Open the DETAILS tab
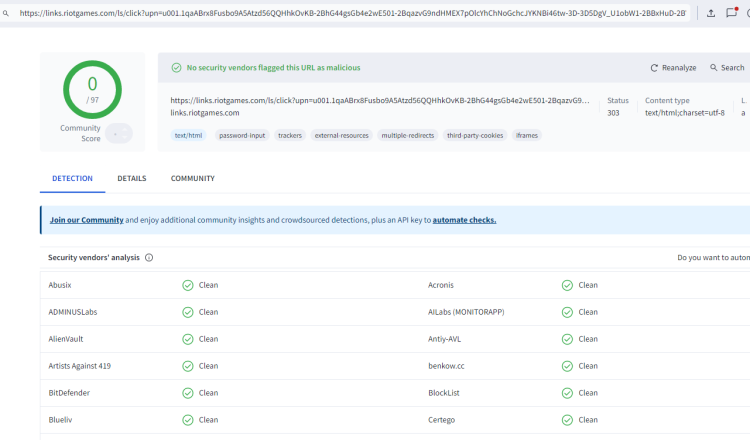The width and height of the screenshot is (750, 440). pyautogui.click(x=132, y=178)
